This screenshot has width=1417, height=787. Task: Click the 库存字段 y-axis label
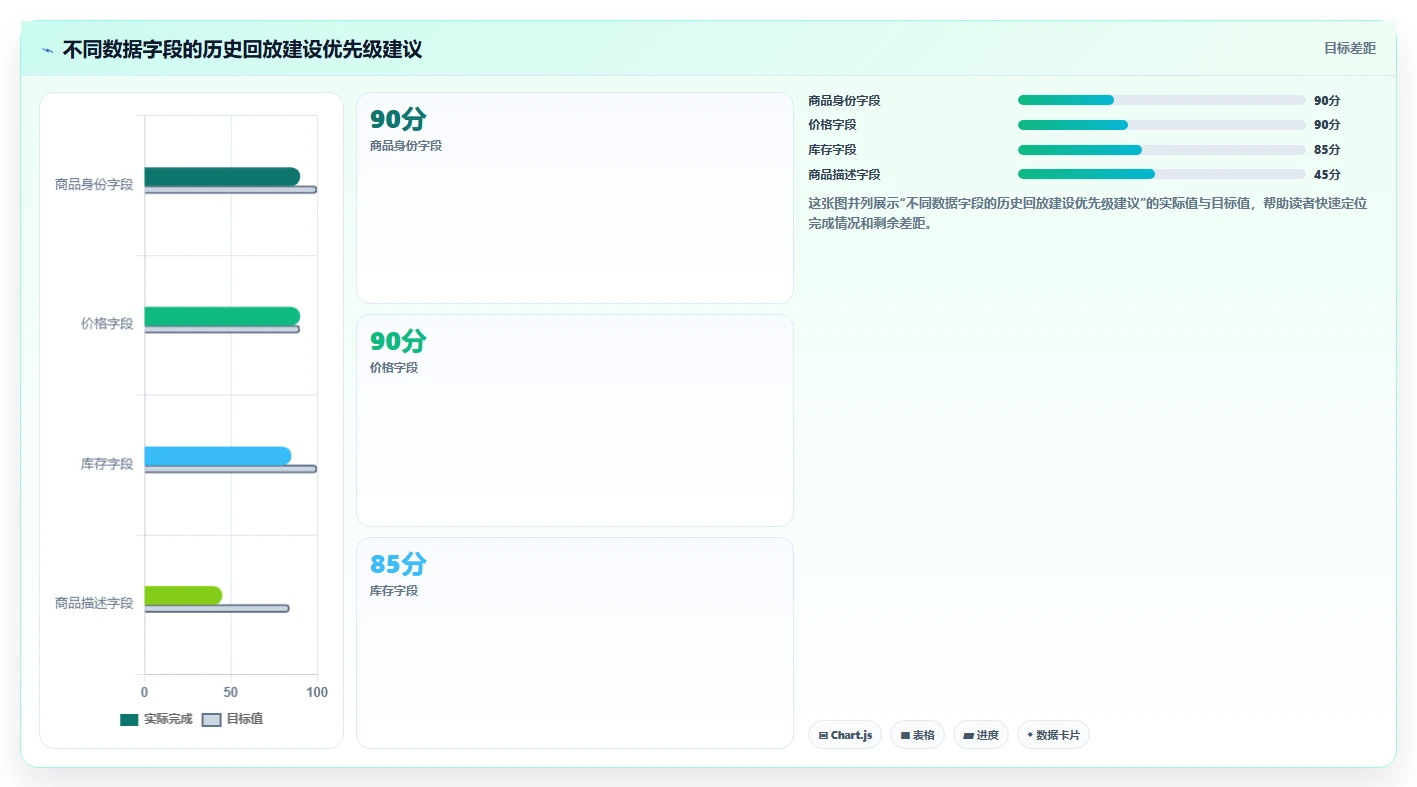[x=107, y=464]
